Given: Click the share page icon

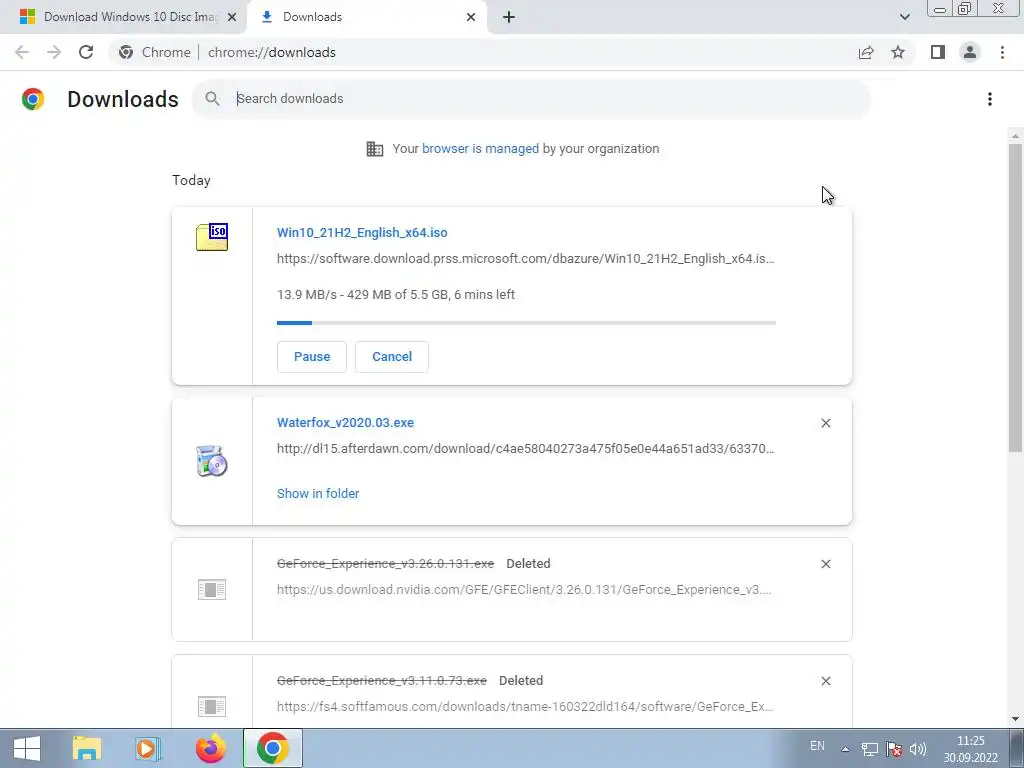Looking at the screenshot, I should 866,52.
